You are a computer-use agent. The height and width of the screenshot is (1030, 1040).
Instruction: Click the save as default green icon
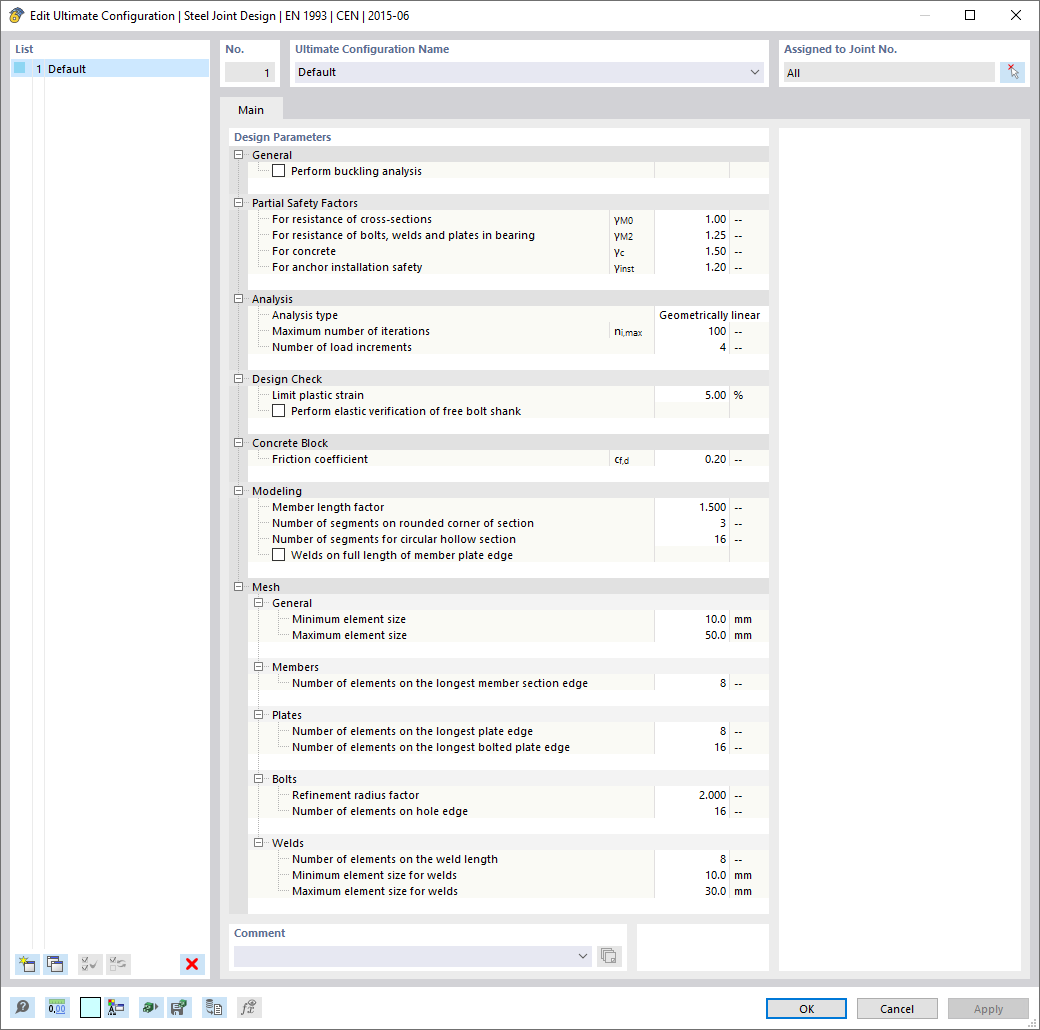(x=178, y=1007)
